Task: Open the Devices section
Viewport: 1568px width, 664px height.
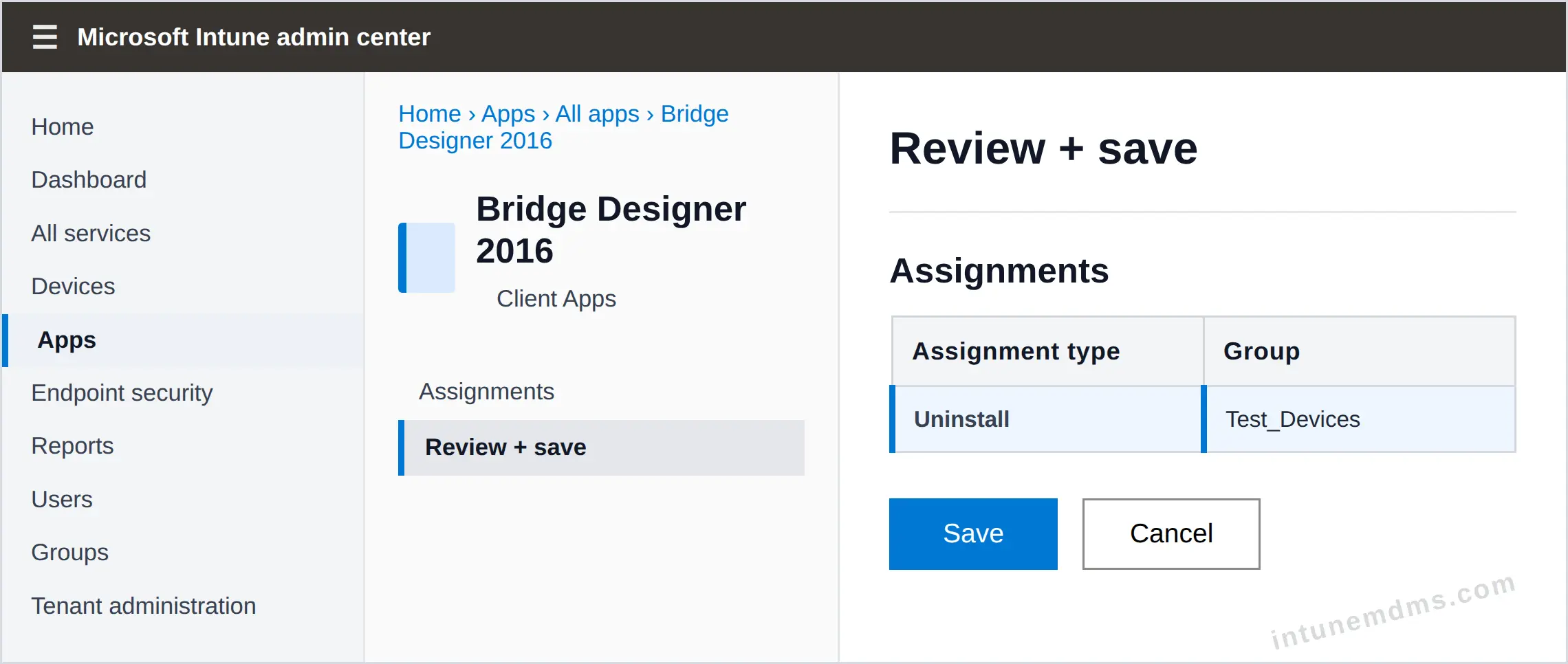Action: pos(73,287)
